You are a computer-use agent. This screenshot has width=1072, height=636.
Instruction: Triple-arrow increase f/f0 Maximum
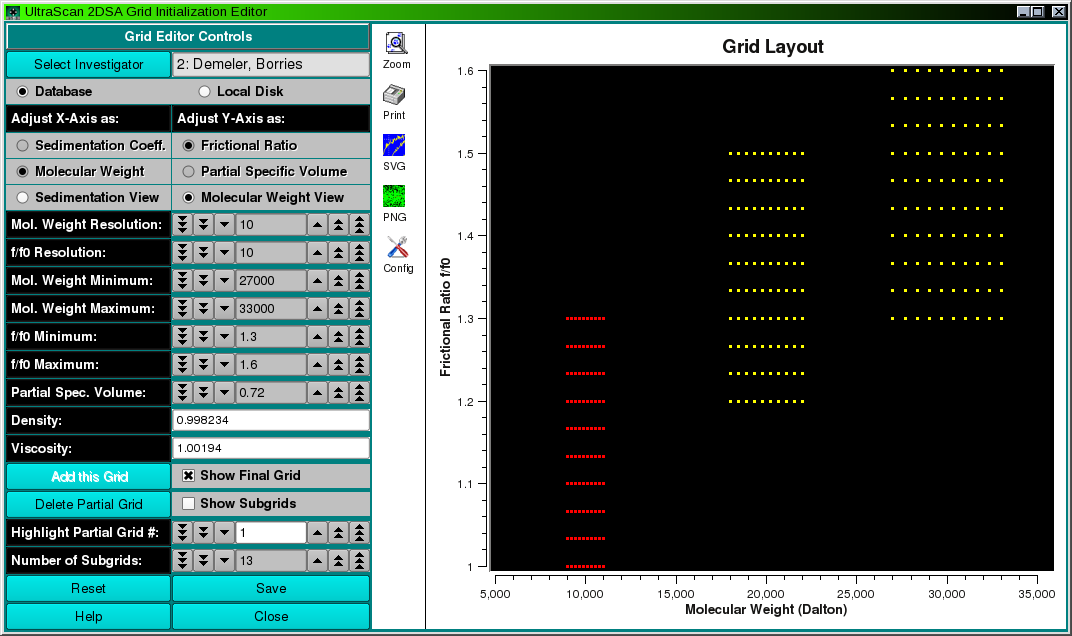(360, 365)
